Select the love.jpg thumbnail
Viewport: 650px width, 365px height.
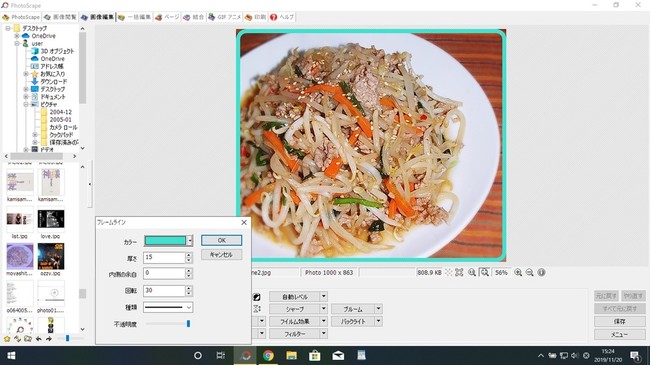click(51, 223)
